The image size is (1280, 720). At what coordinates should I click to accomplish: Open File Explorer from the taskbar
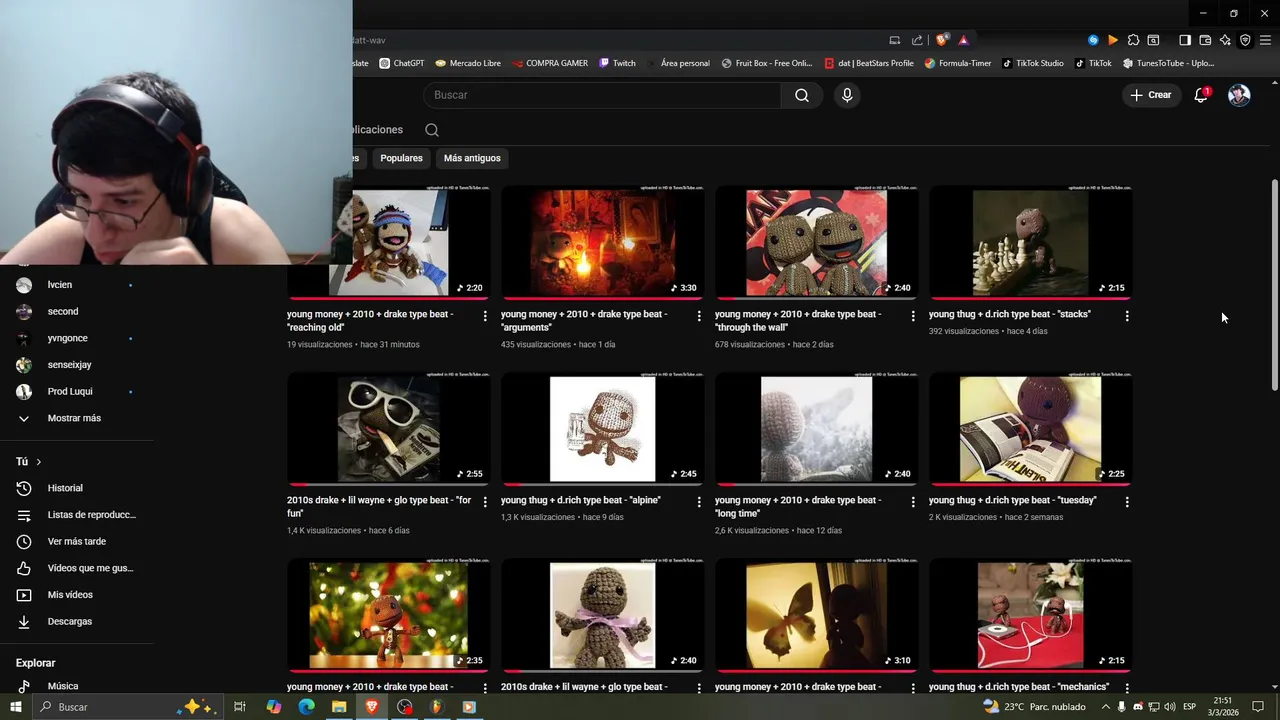coord(339,707)
